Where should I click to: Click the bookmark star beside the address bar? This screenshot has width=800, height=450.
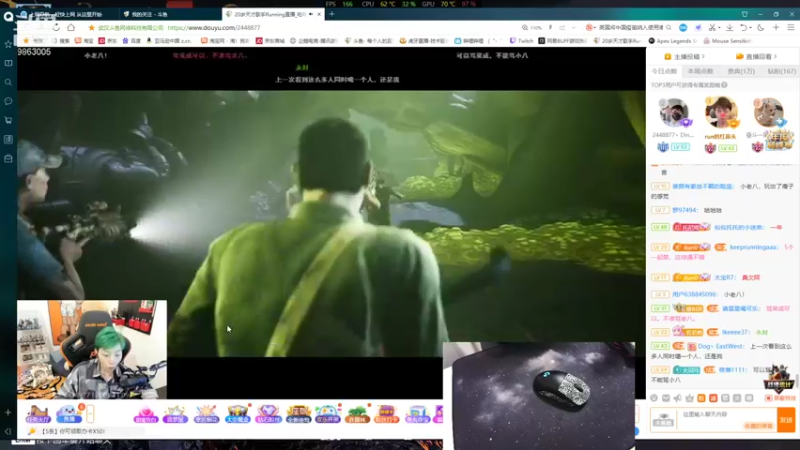coord(91,28)
